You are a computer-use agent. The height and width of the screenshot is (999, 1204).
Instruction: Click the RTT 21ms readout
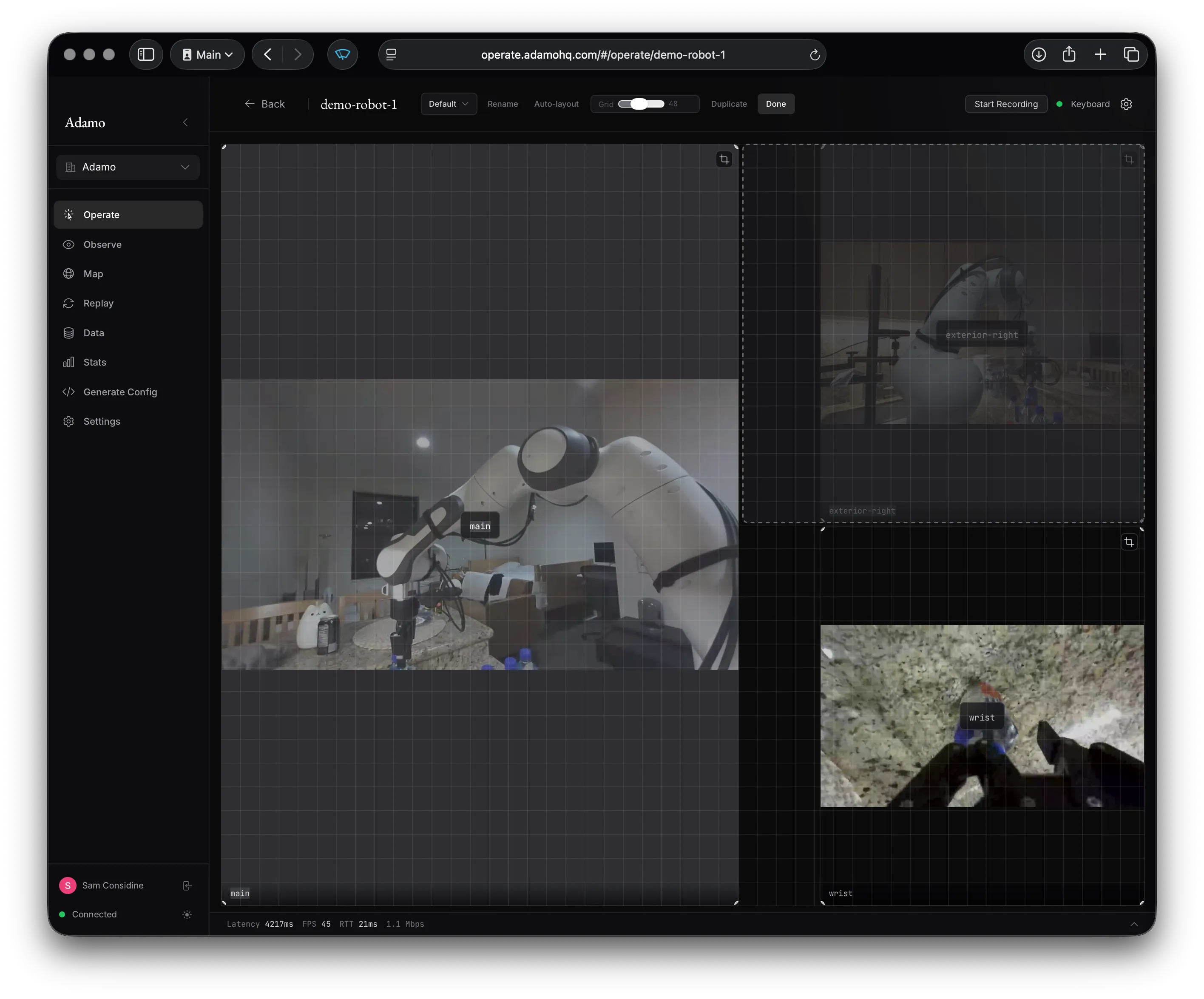coord(358,924)
